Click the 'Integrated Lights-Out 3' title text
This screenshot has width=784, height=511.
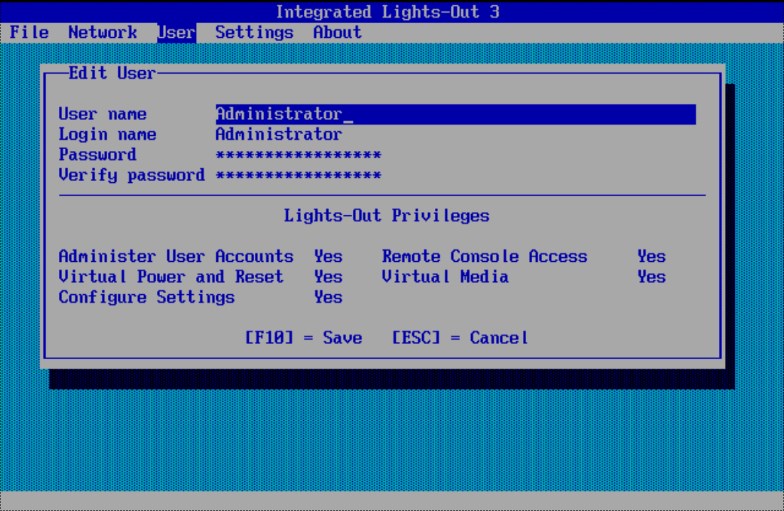pyautogui.click(x=388, y=12)
